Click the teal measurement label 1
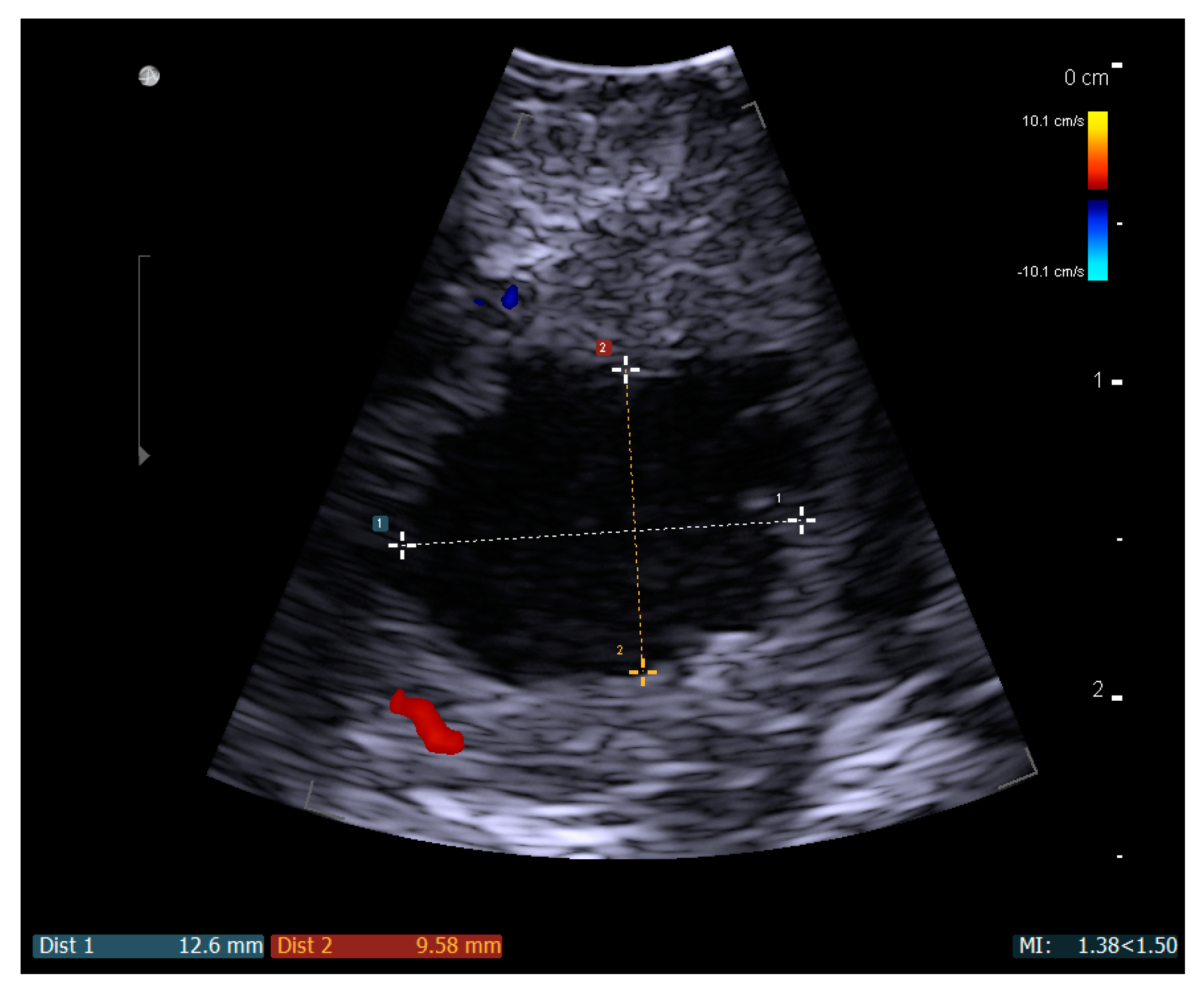Screen dimensions: 1204x989 (380, 523)
